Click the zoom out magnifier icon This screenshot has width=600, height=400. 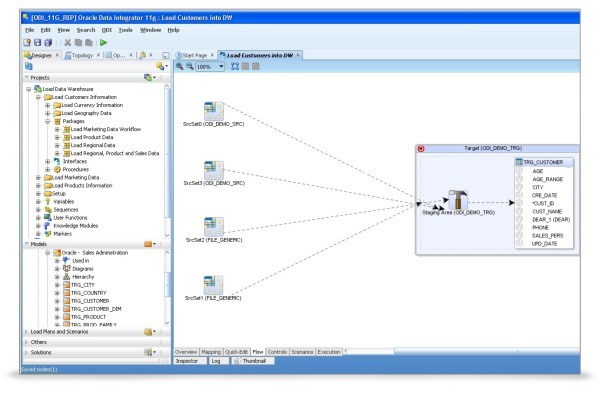tap(189, 65)
